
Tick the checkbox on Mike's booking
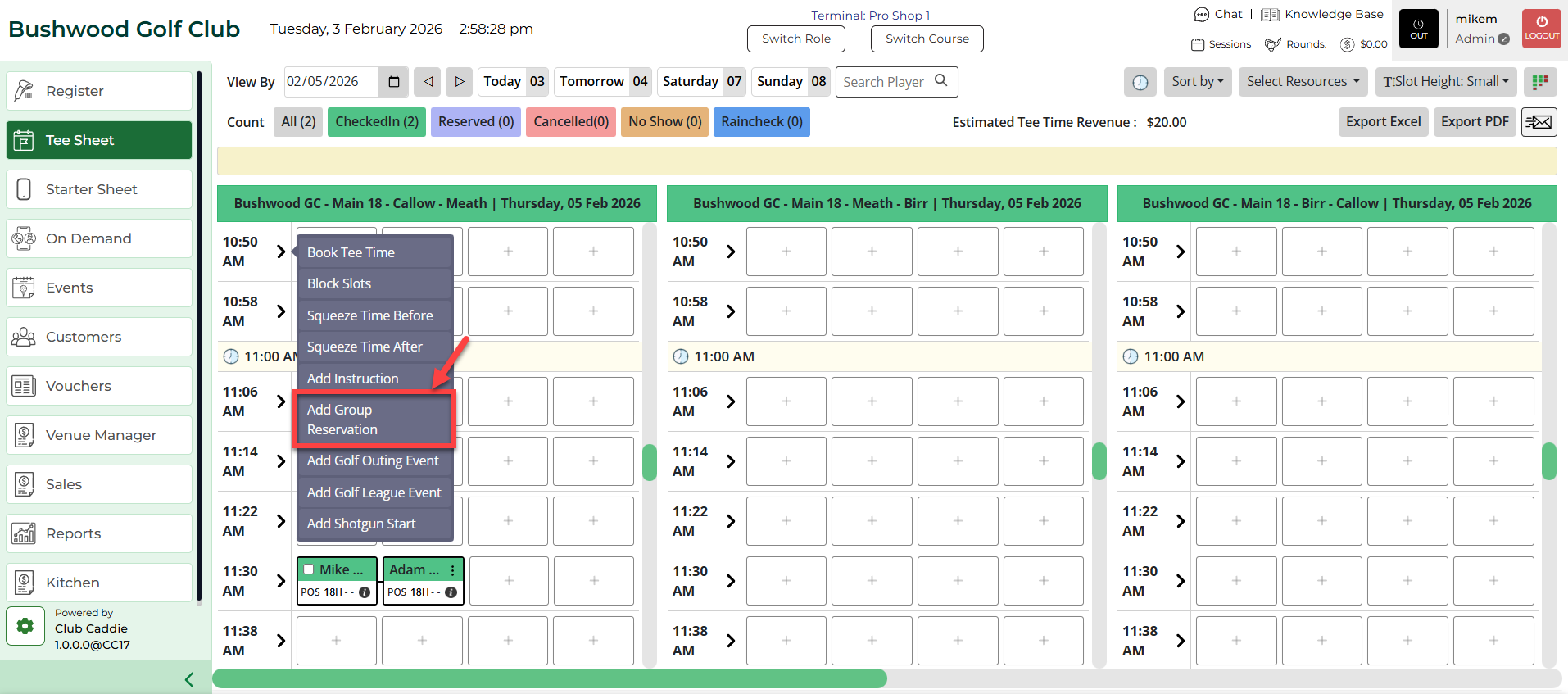pos(309,569)
